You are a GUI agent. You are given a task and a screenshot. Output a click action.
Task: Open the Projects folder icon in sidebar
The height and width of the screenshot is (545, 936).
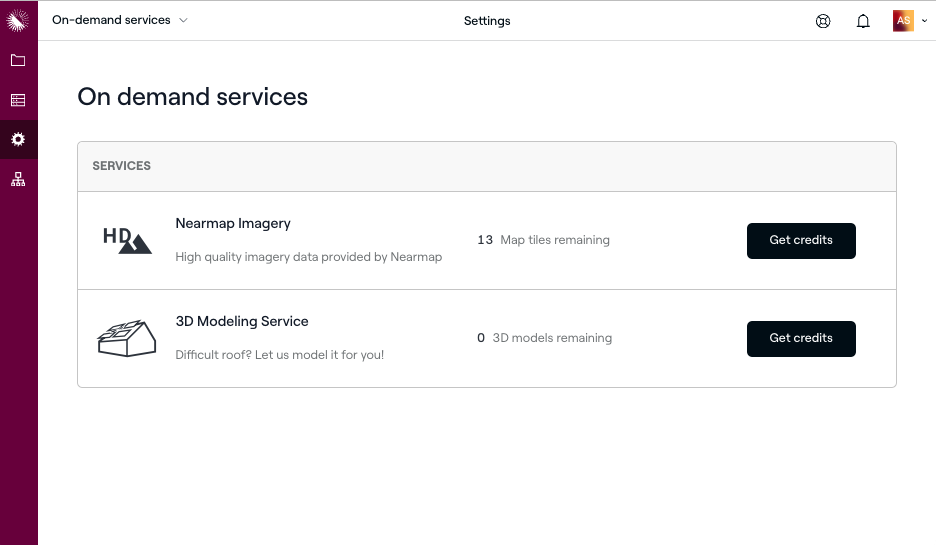(18, 60)
